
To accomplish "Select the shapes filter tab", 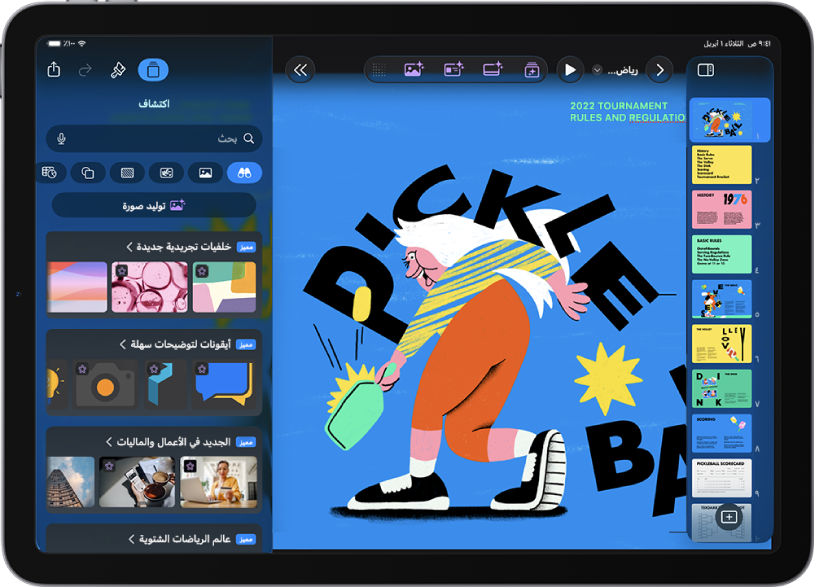I will 88,173.
